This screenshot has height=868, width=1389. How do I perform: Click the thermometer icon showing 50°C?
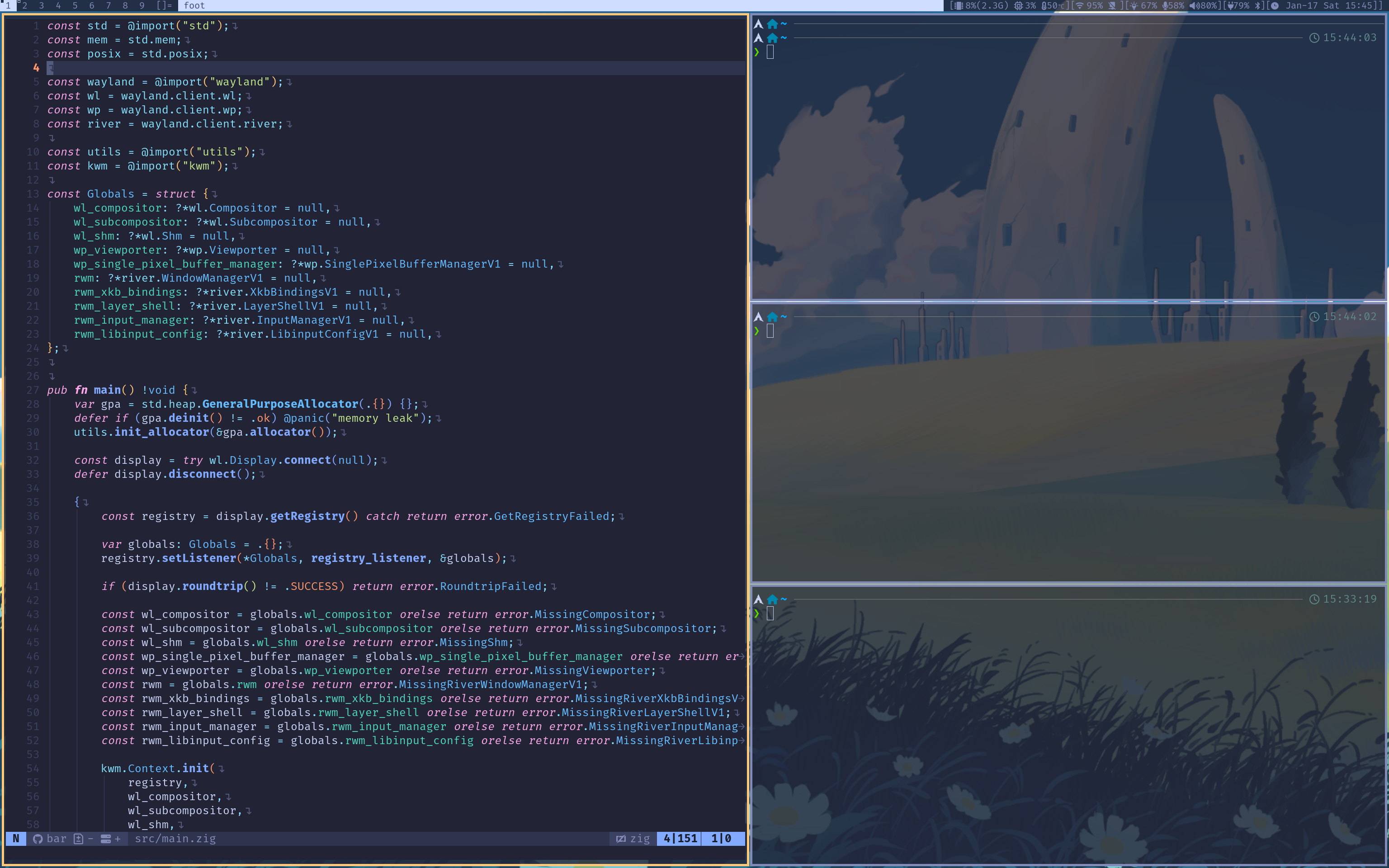coord(1044,6)
